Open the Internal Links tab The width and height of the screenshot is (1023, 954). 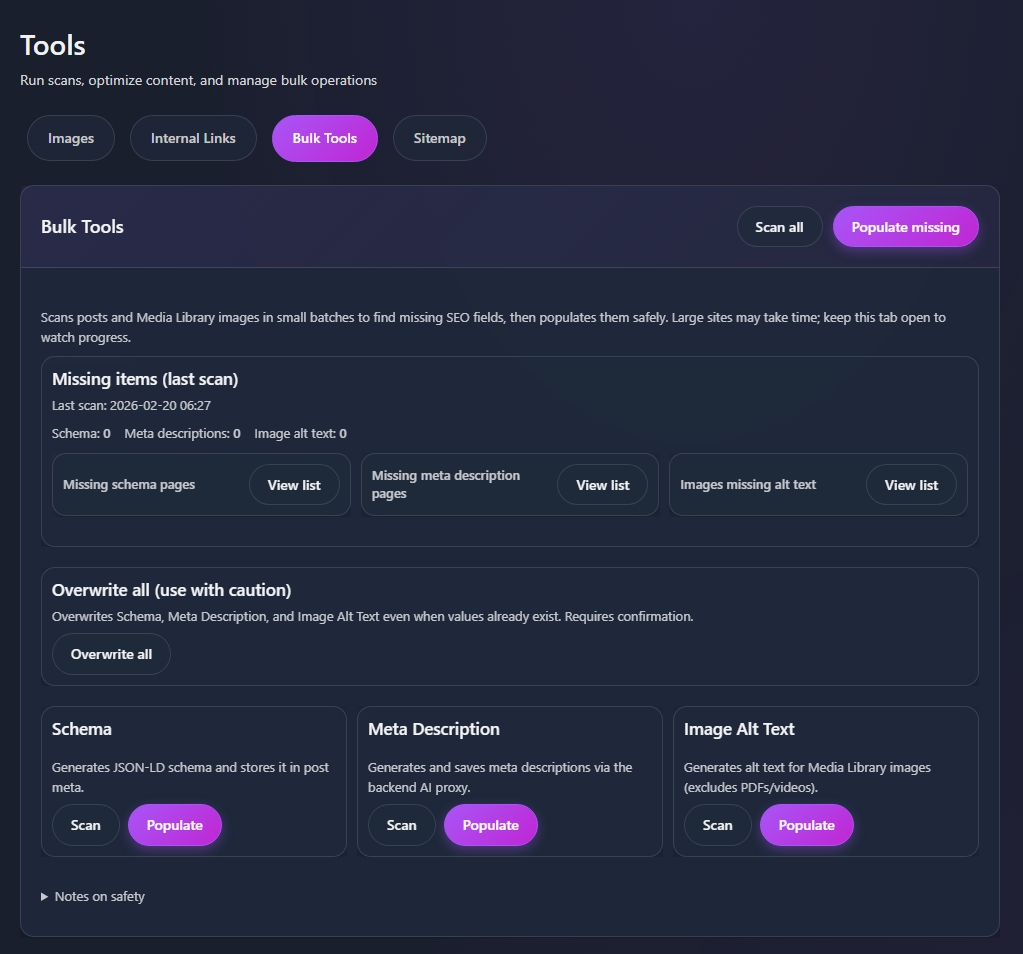193,138
